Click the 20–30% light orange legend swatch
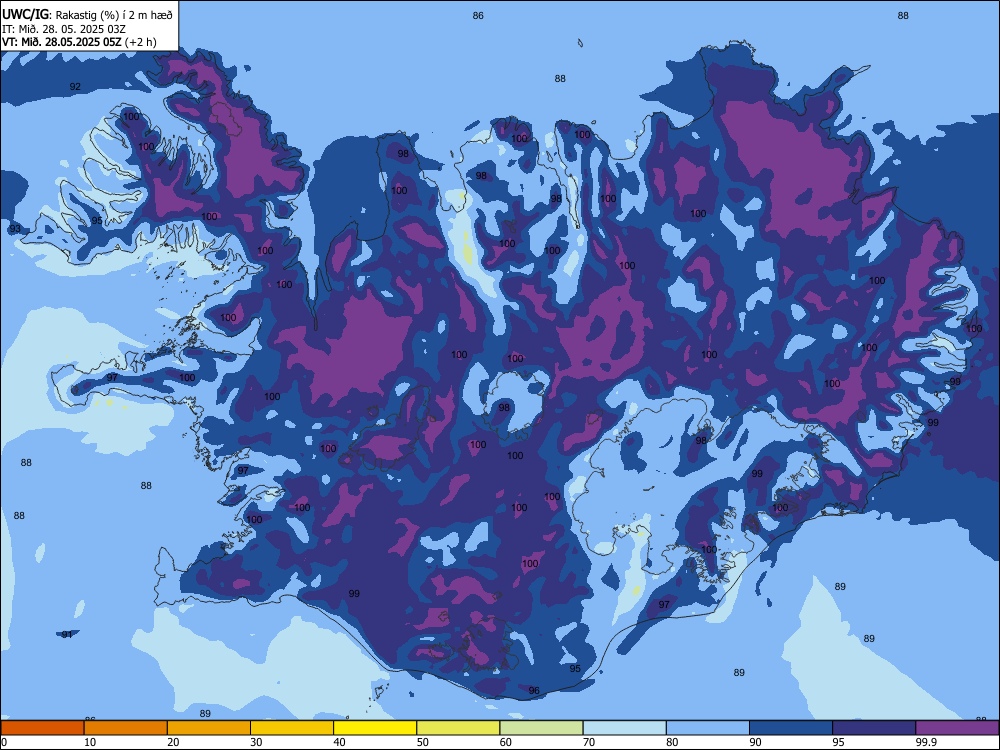The height and width of the screenshot is (750, 1000). pos(209,728)
